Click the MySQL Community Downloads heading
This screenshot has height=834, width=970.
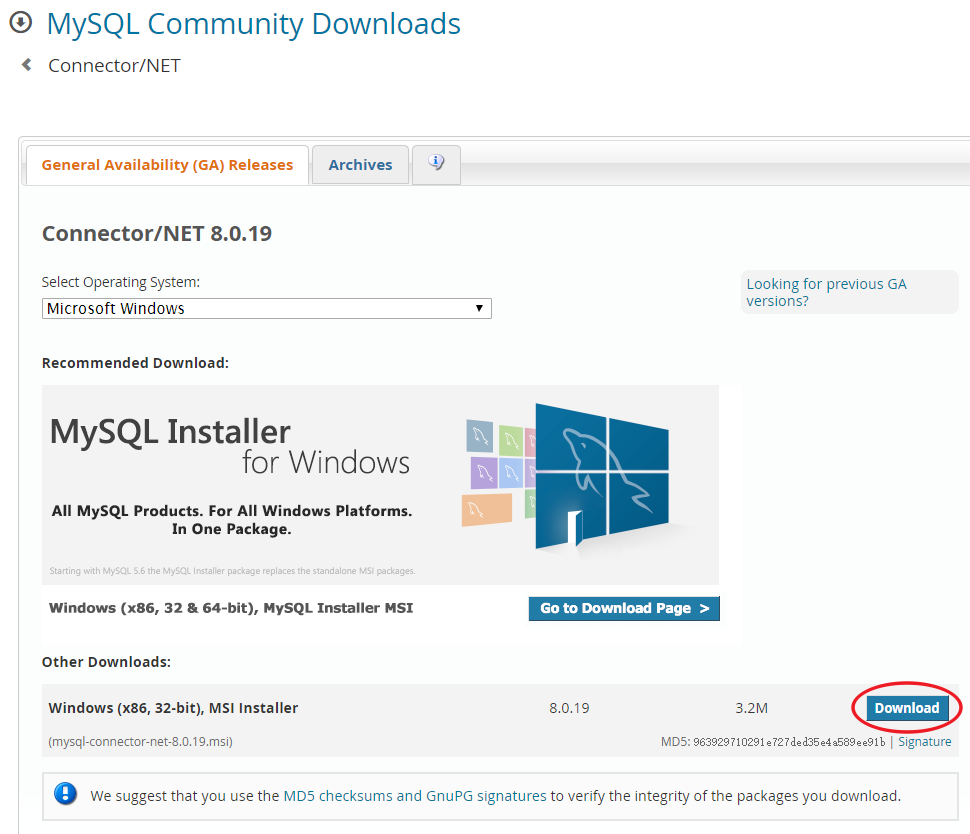254,24
